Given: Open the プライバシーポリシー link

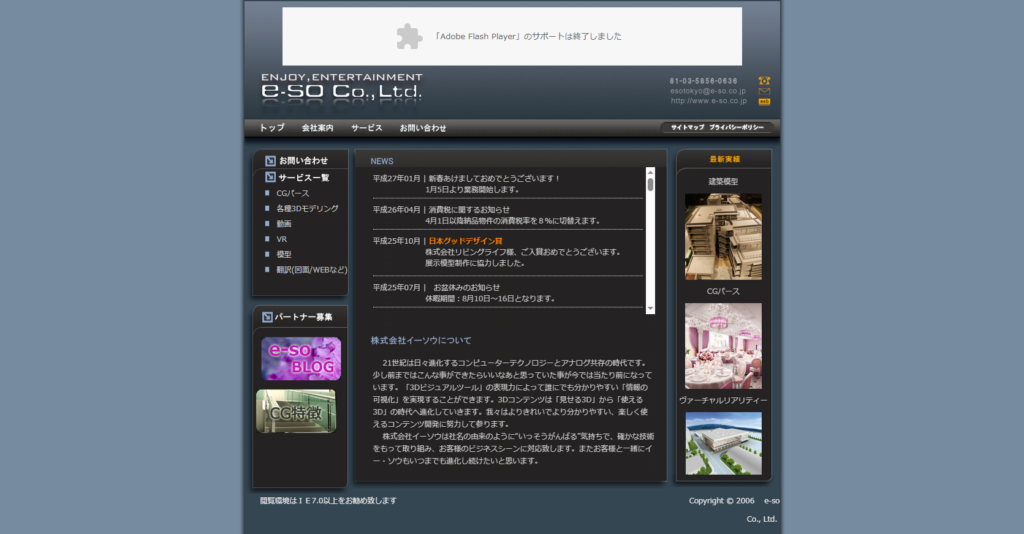Looking at the screenshot, I should pyautogui.click(x=737, y=128).
